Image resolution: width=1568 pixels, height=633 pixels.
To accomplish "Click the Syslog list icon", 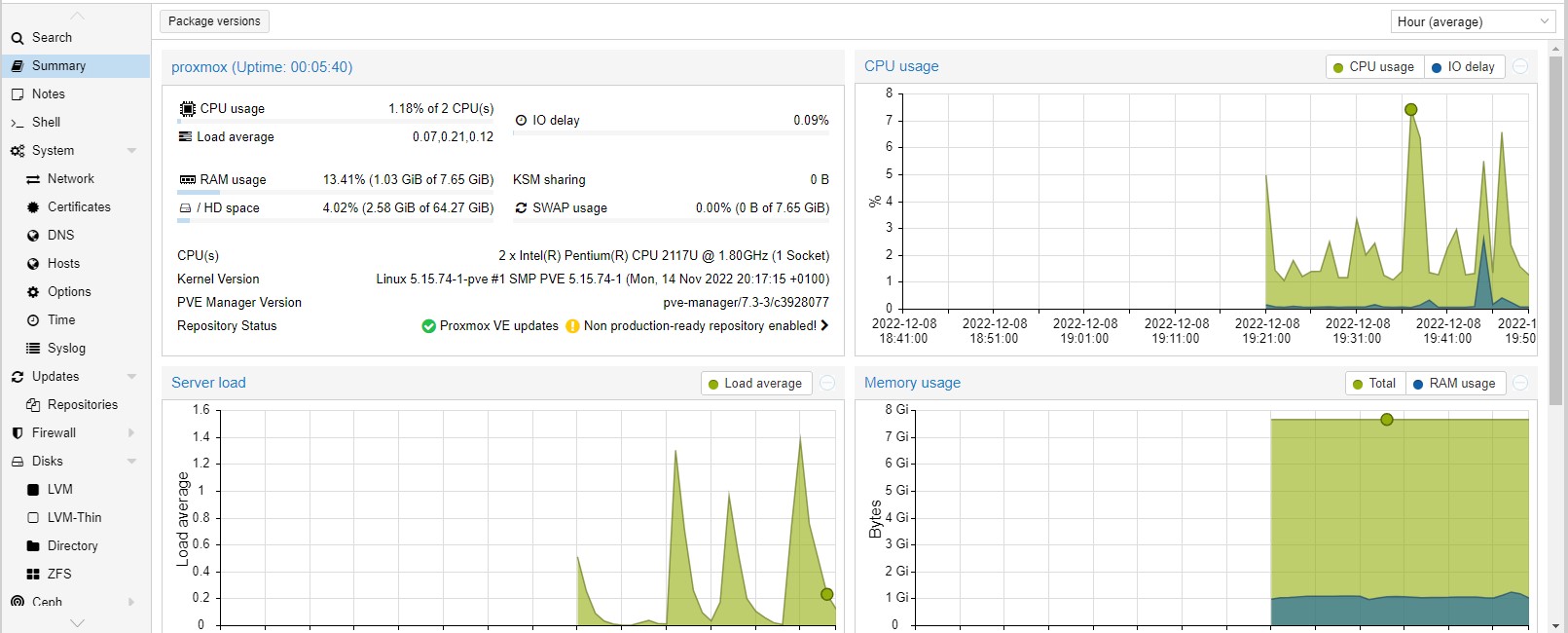I will [33, 349].
